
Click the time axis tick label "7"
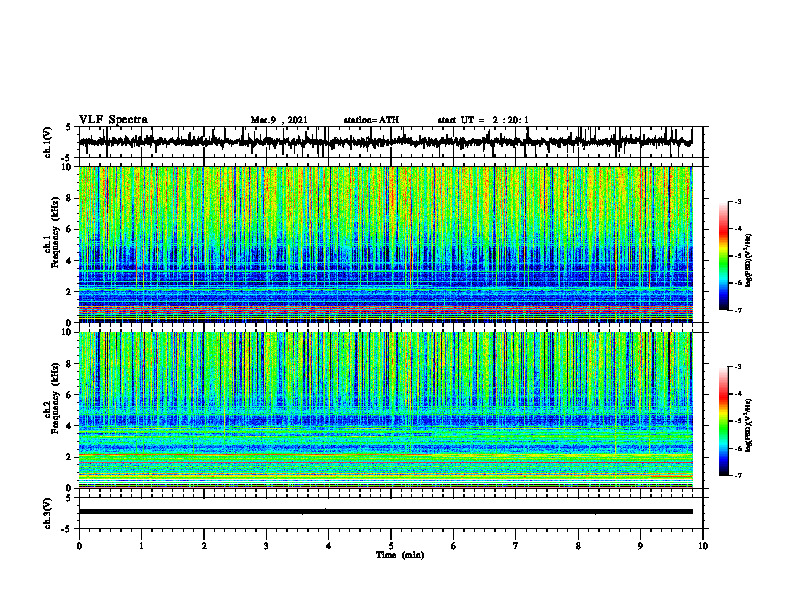tap(516, 546)
